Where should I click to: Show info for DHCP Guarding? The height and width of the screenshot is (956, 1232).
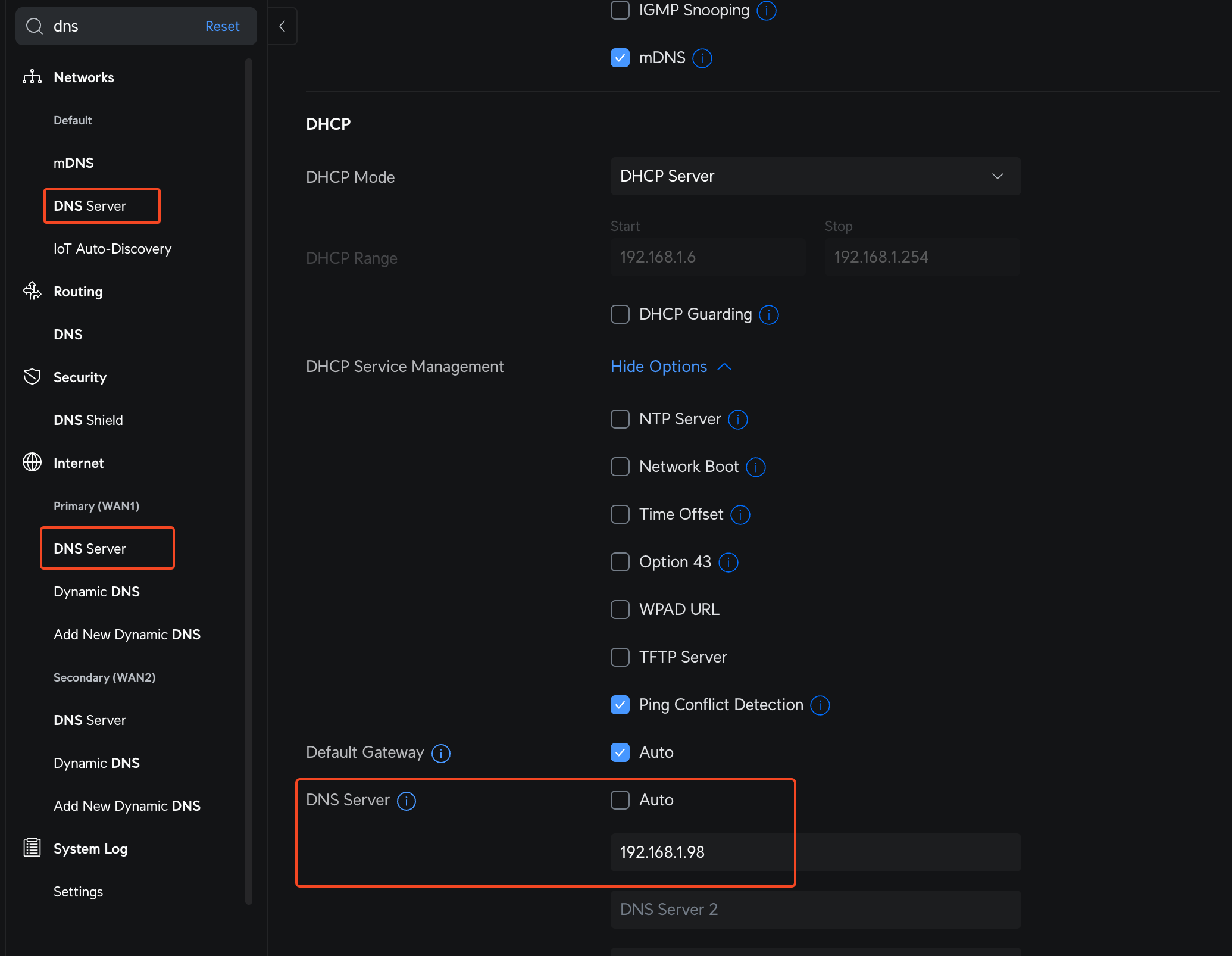pos(769,314)
